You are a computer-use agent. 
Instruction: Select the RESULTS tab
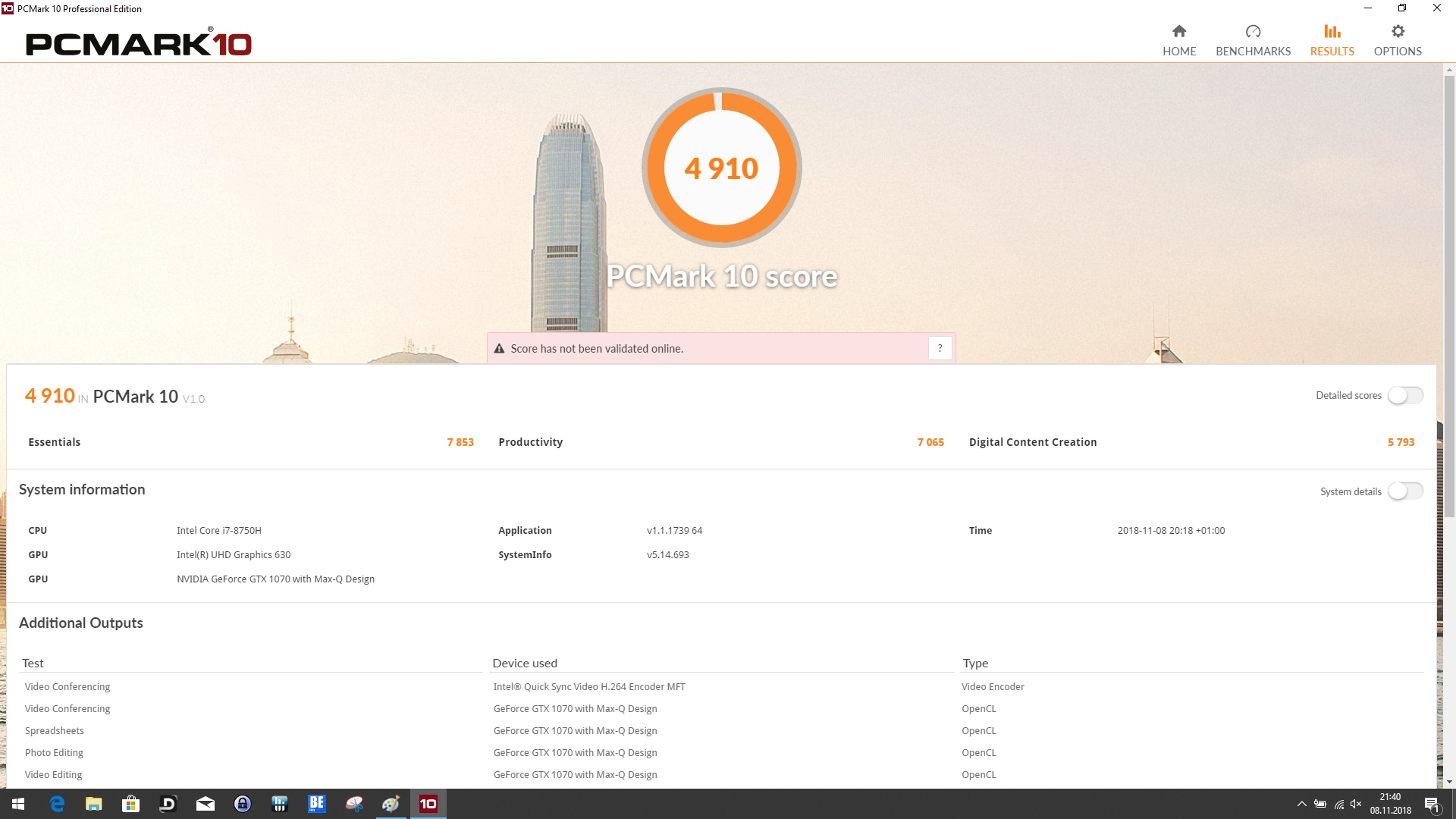tap(1332, 41)
